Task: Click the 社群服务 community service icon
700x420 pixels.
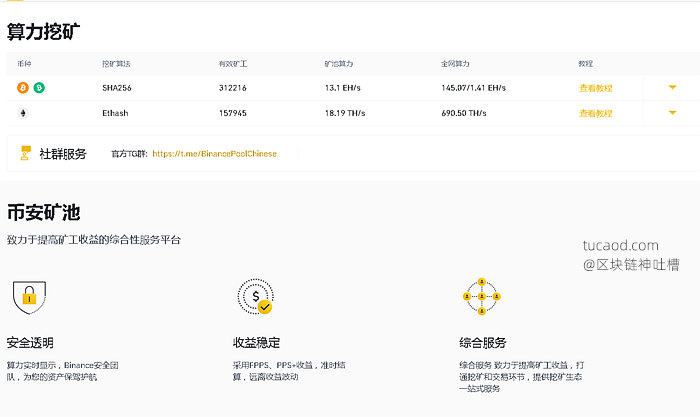Action: (25, 153)
